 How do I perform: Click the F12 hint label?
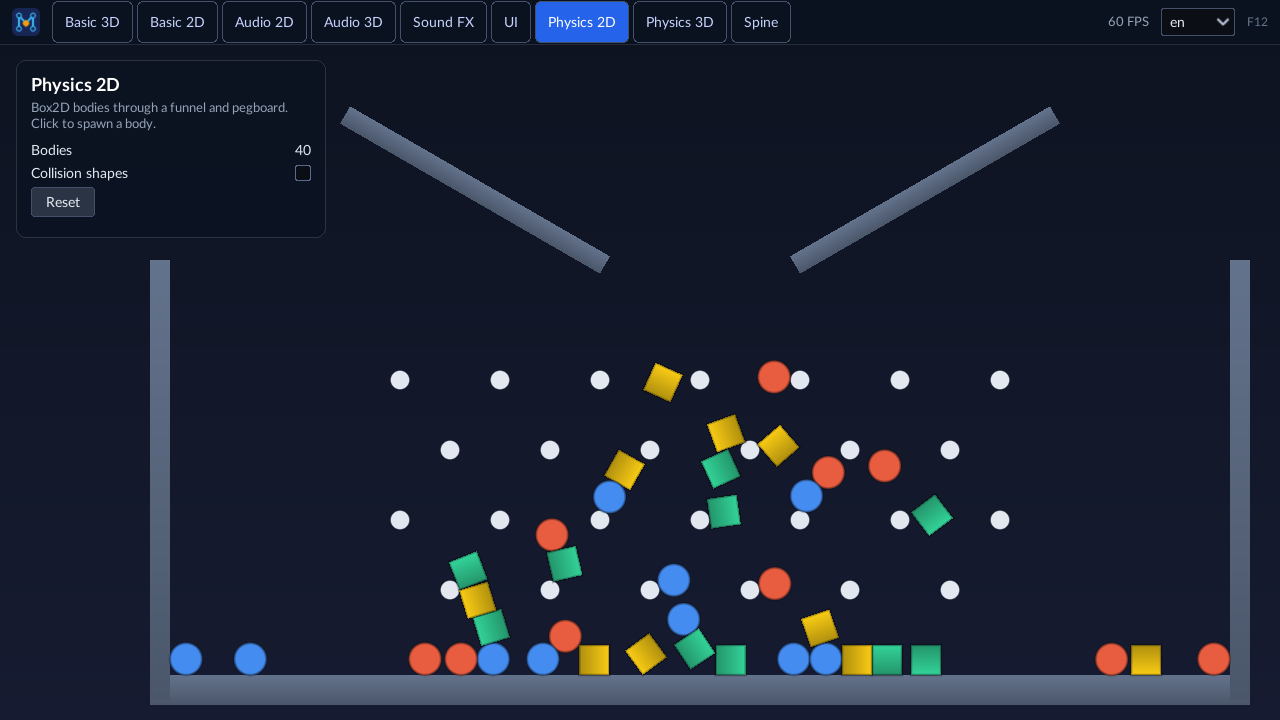(1257, 22)
